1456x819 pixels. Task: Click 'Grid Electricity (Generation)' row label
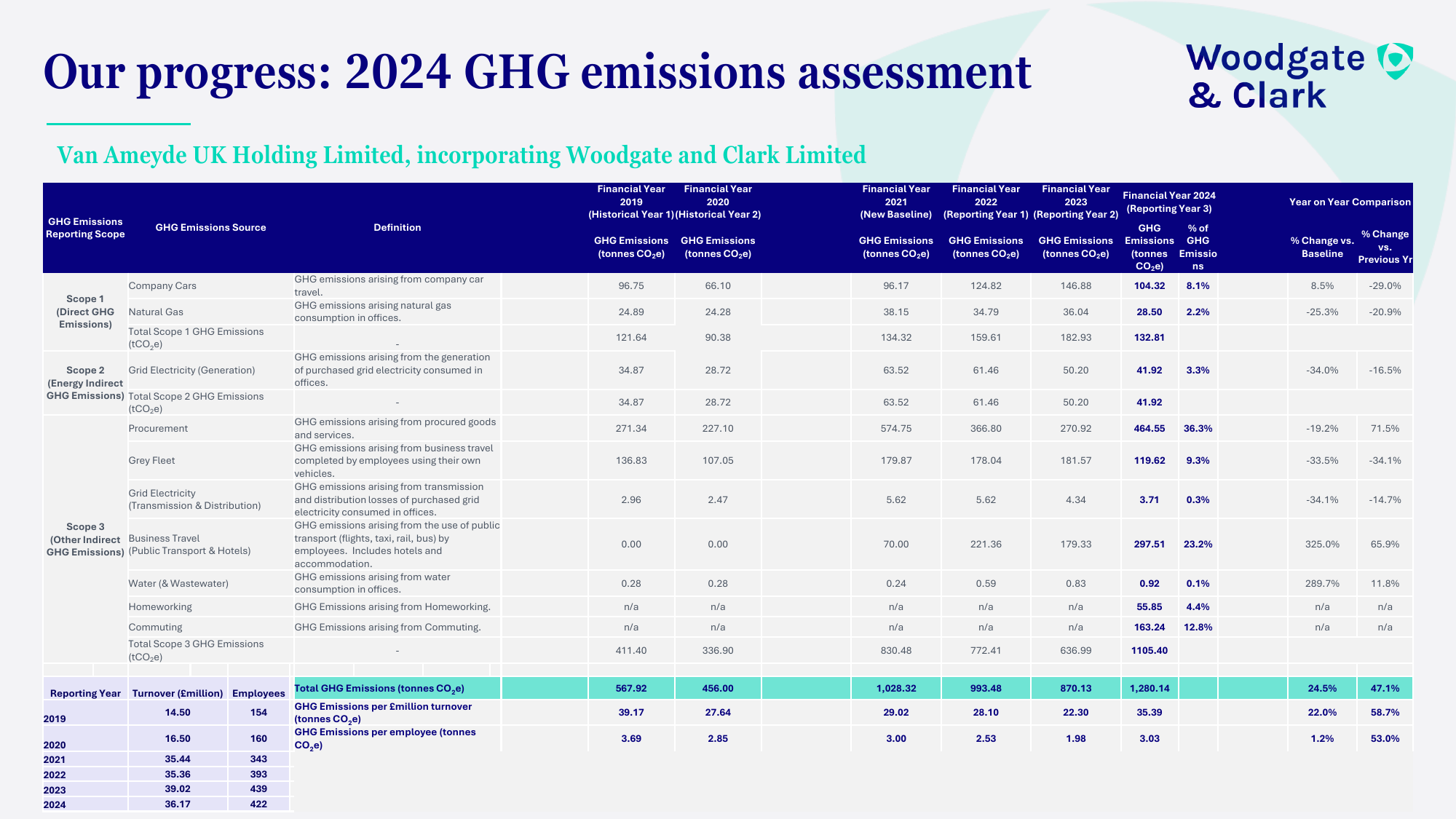(191, 371)
